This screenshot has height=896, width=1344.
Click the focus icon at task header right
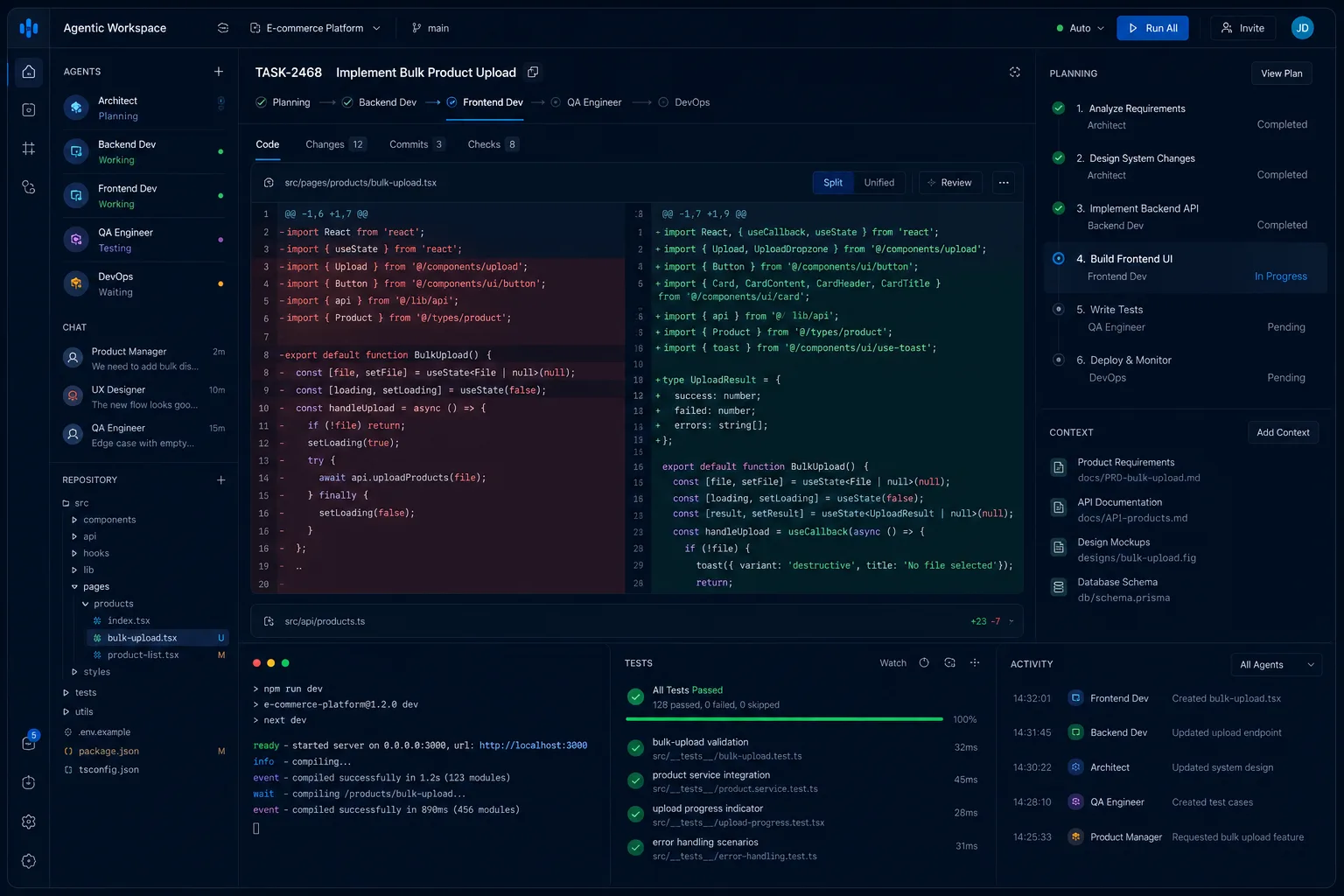1015,72
